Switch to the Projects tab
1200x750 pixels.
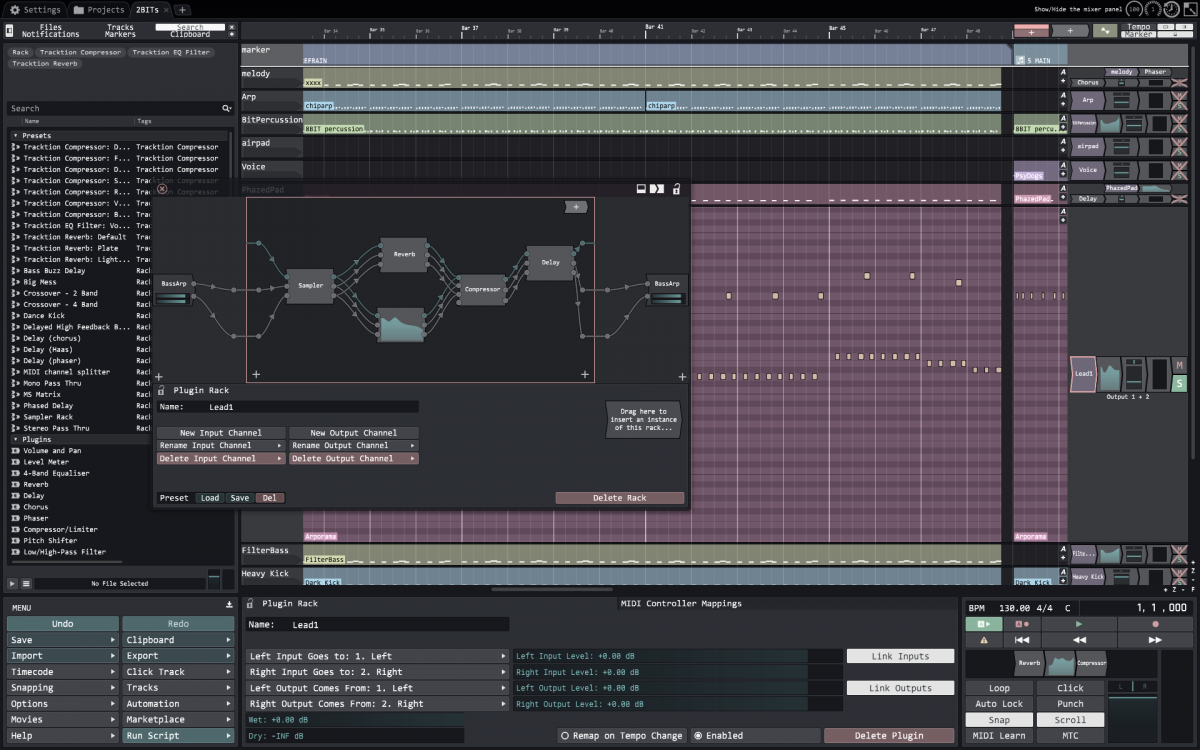click(x=99, y=9)
